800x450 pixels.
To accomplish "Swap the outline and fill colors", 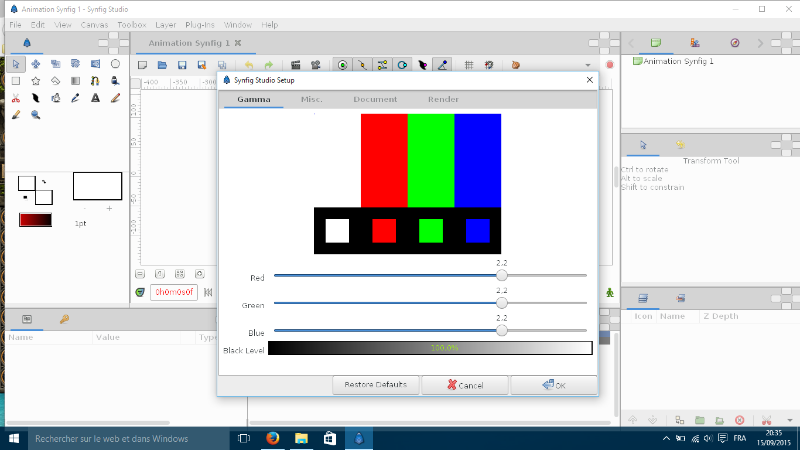I will 45,180.
